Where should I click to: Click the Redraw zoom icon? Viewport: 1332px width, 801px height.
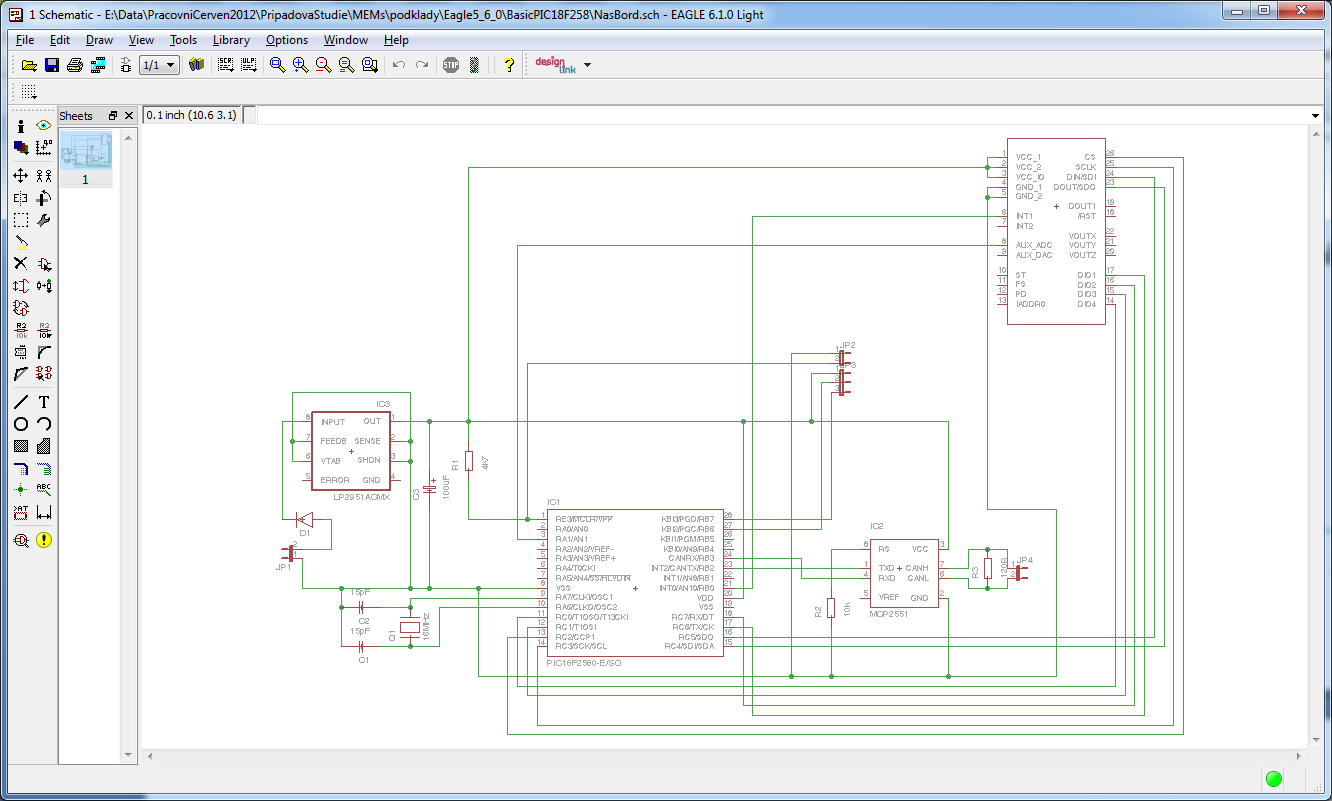click(346, 65)
